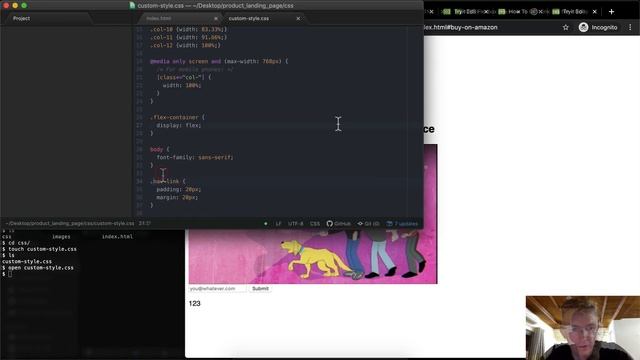Click the Chrome address bar URL
640x360 pixels.
(460, 27)
